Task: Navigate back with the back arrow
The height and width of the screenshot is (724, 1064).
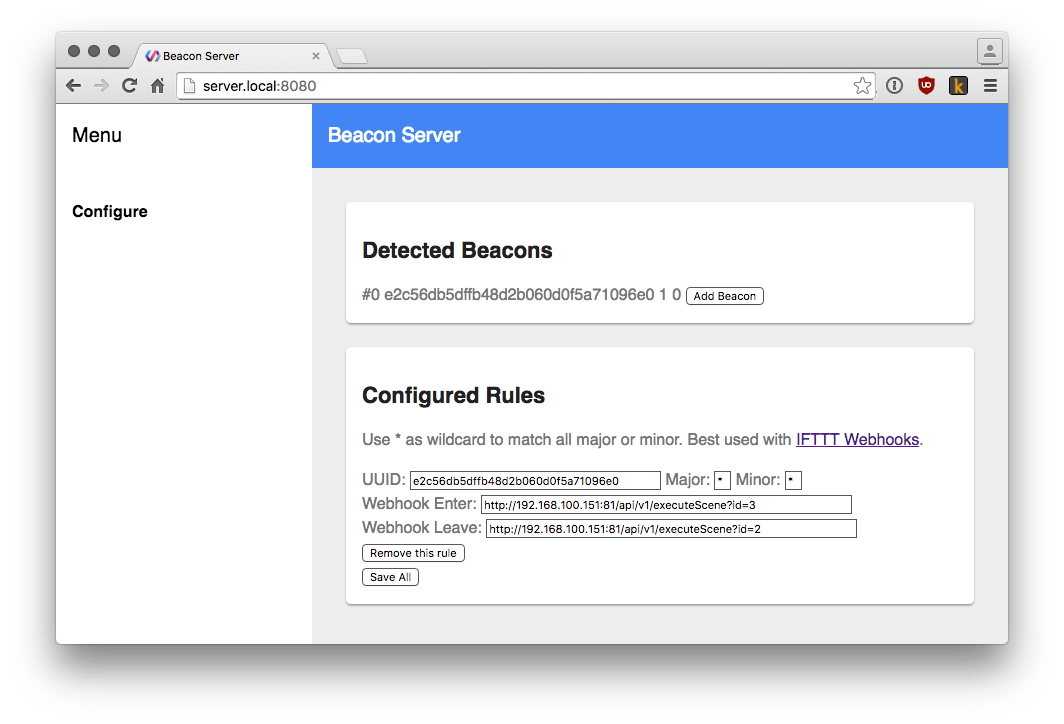Action: point(73,85)
